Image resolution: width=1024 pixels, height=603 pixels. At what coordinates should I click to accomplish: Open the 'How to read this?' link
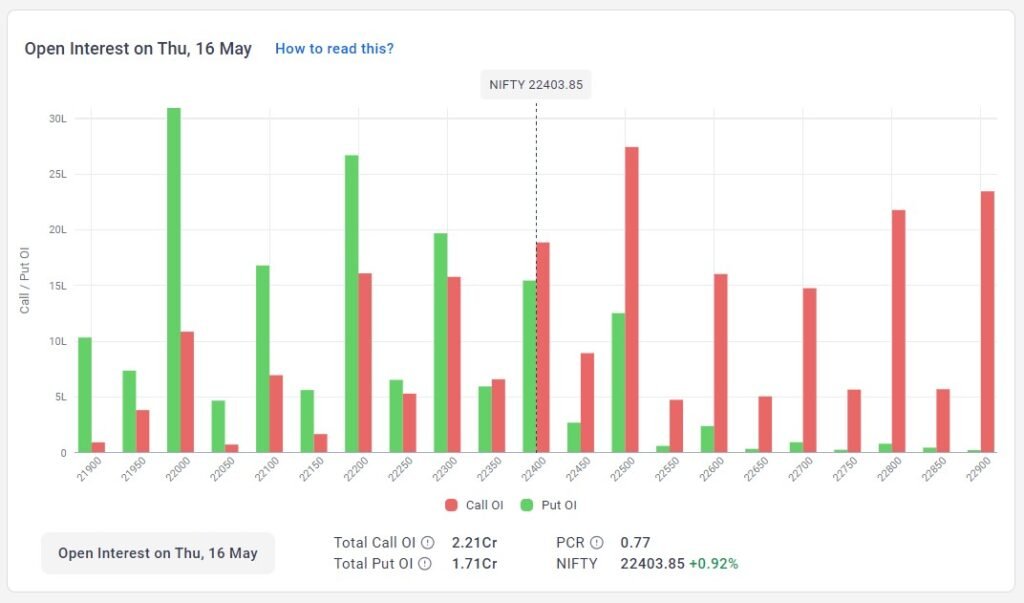(x=334, y=48)
